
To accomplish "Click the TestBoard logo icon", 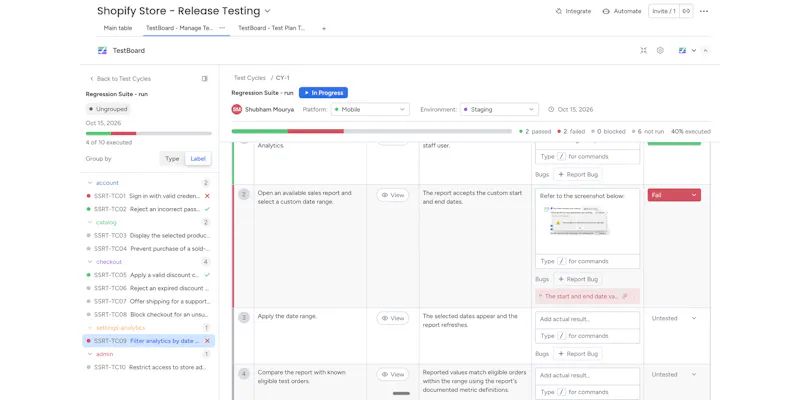I will coord(103,51).
